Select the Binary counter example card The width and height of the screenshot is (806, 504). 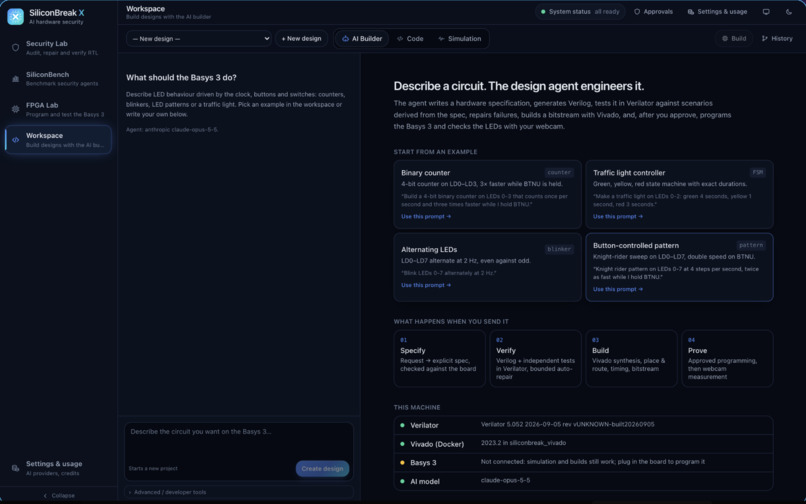[x=487, y=194]
